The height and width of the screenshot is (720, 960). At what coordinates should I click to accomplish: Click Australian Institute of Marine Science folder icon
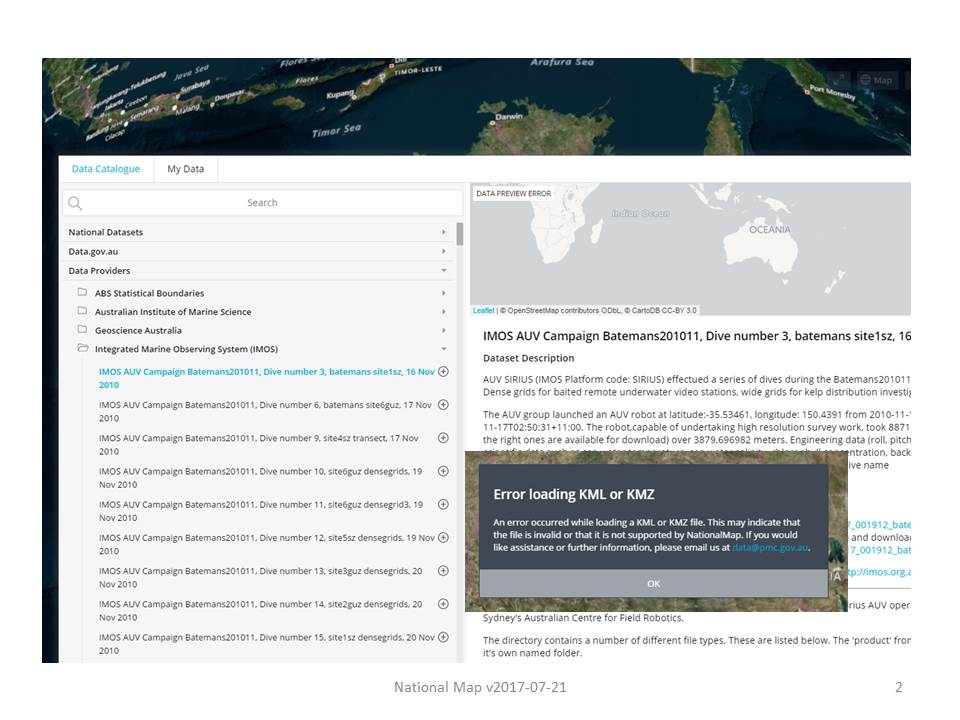point(82,311)
